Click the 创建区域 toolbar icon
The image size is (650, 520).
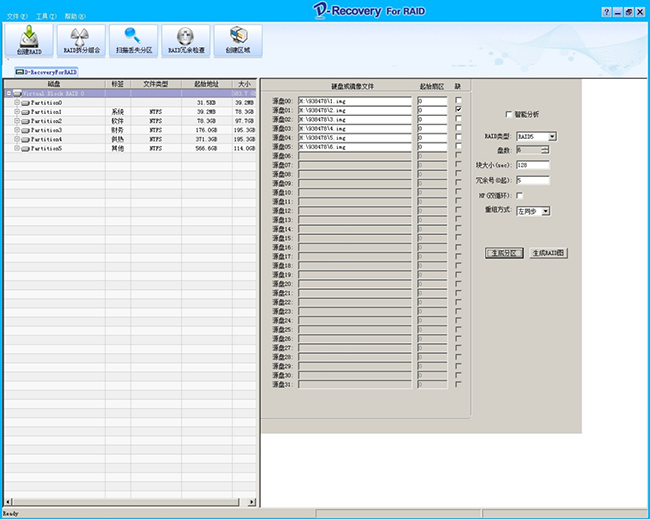(x=238, y=40)
